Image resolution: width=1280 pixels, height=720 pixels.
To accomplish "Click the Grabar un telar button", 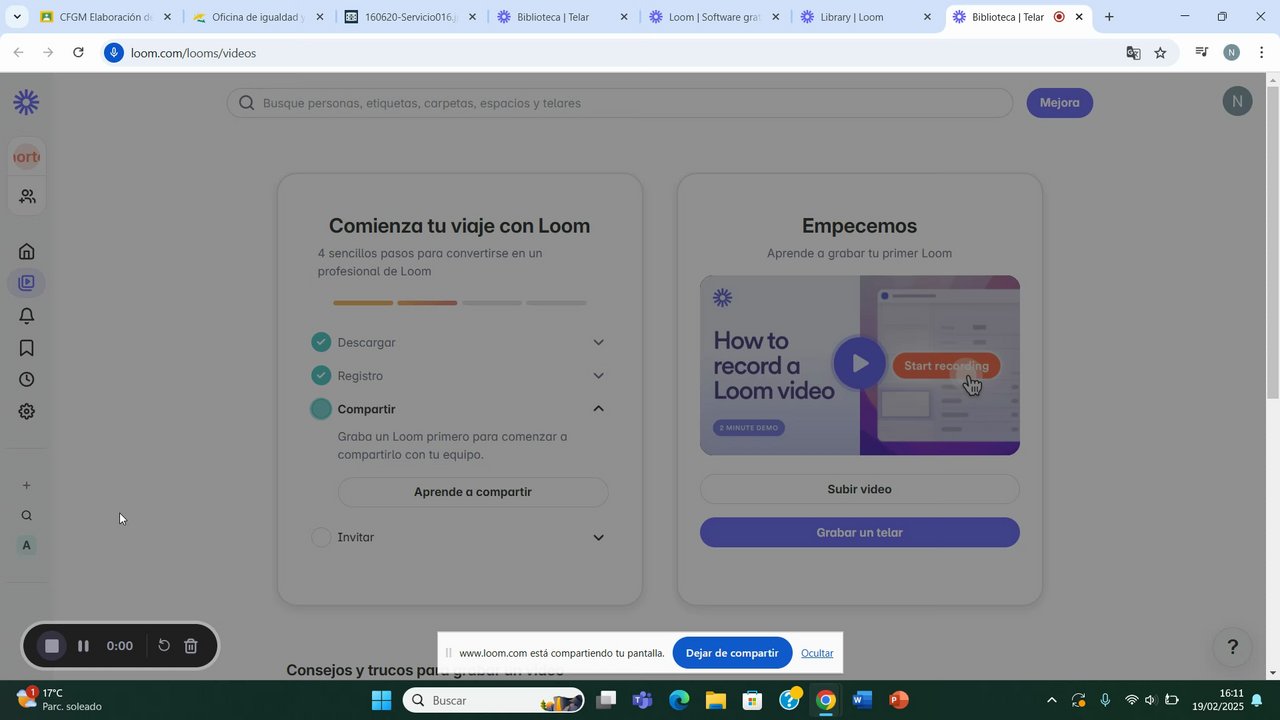I will pos(860,532).
